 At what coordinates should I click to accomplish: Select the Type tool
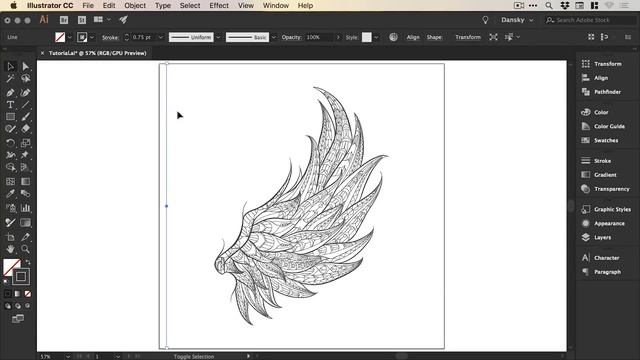tap(10, 104)
